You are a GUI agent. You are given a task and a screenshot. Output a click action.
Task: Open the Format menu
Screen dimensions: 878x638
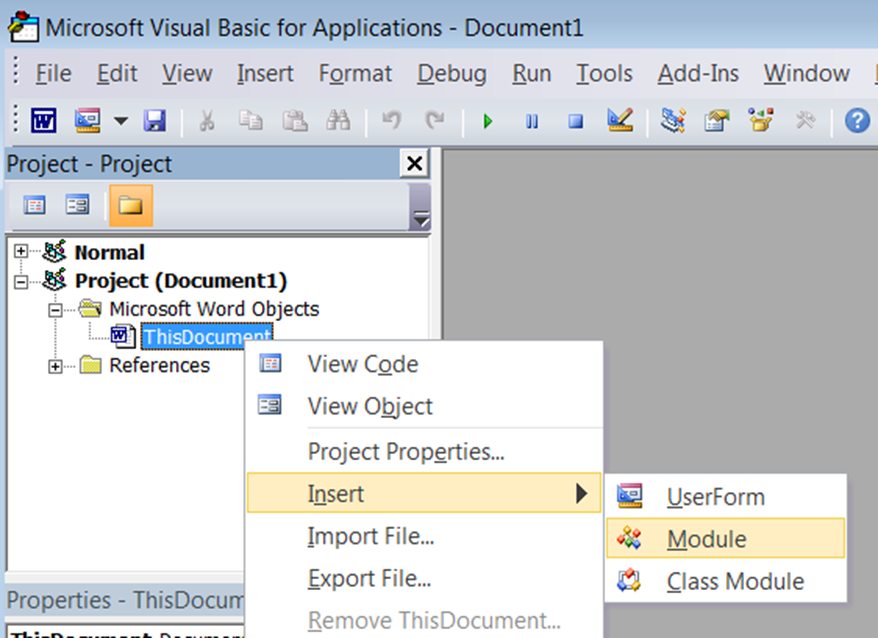click(355, 73)
